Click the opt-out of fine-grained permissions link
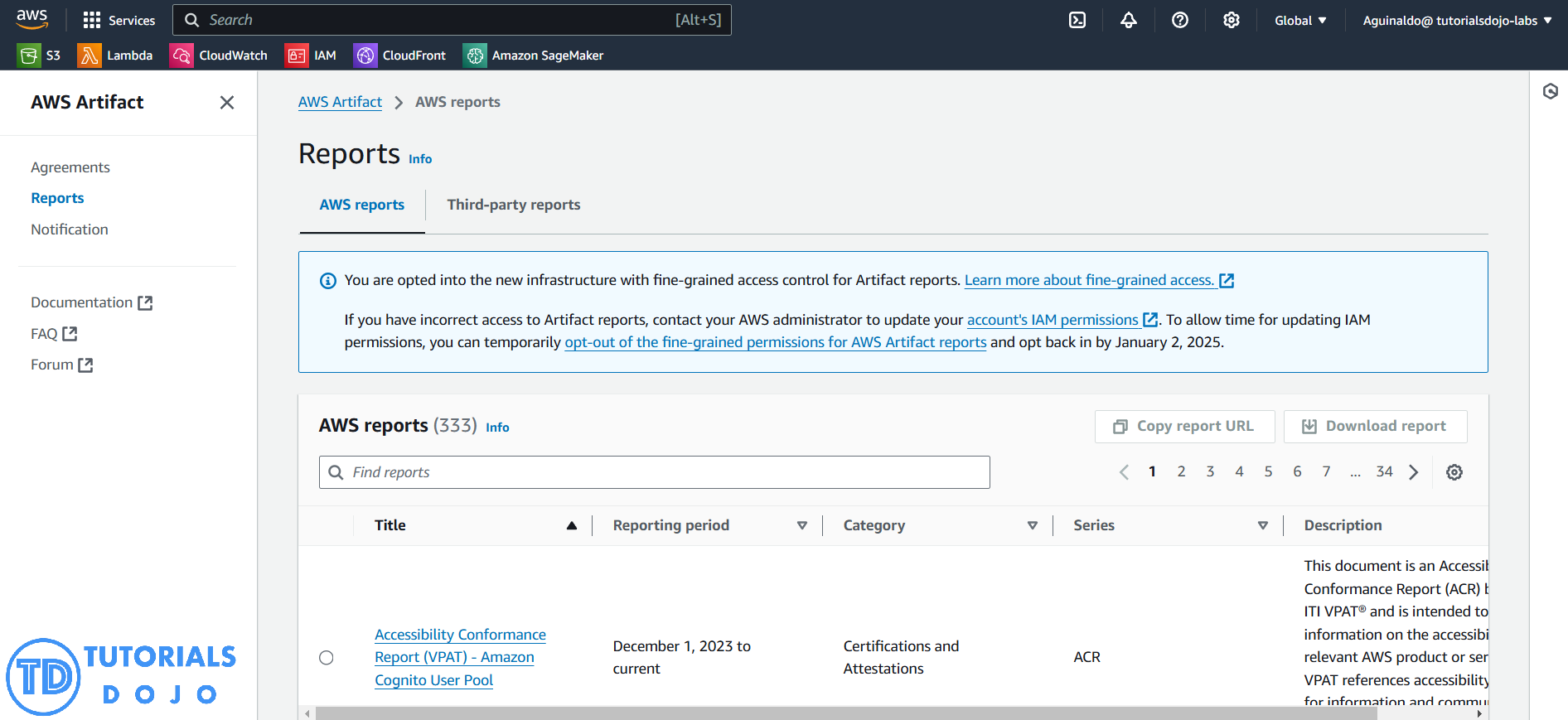This screenshot has height=720, width=1568. tap(776, 342)
